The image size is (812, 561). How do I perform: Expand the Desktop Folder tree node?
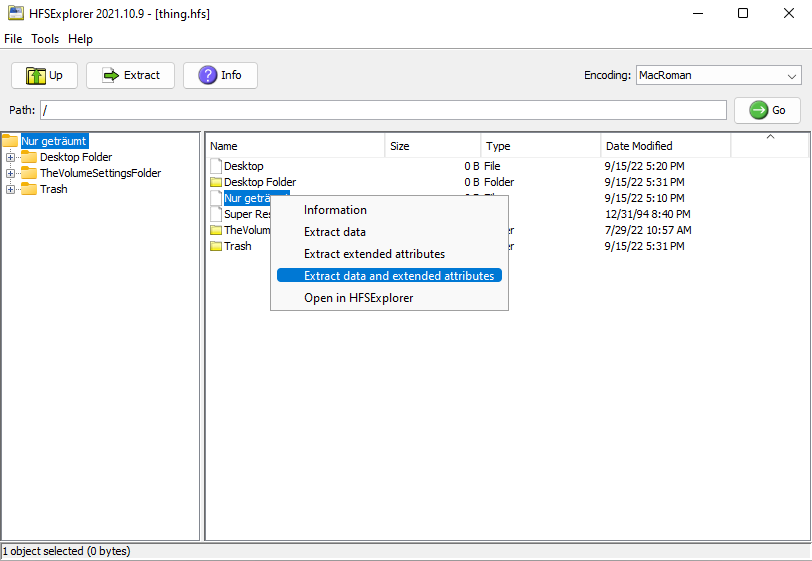11,157
